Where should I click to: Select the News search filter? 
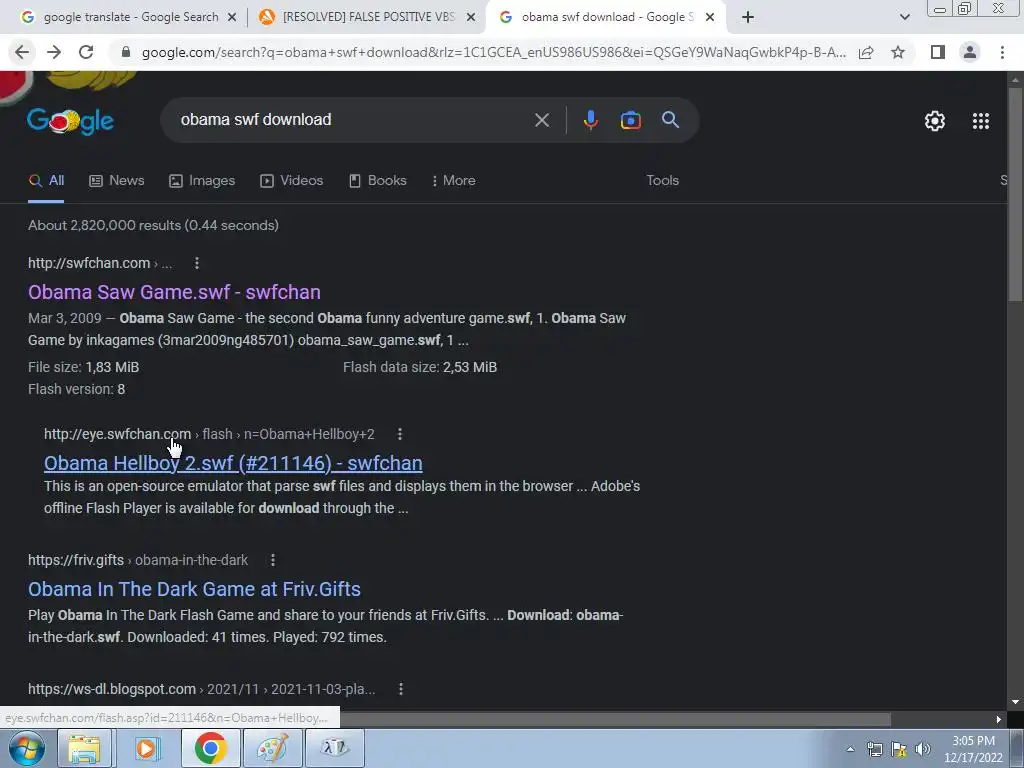click(117, 181)
